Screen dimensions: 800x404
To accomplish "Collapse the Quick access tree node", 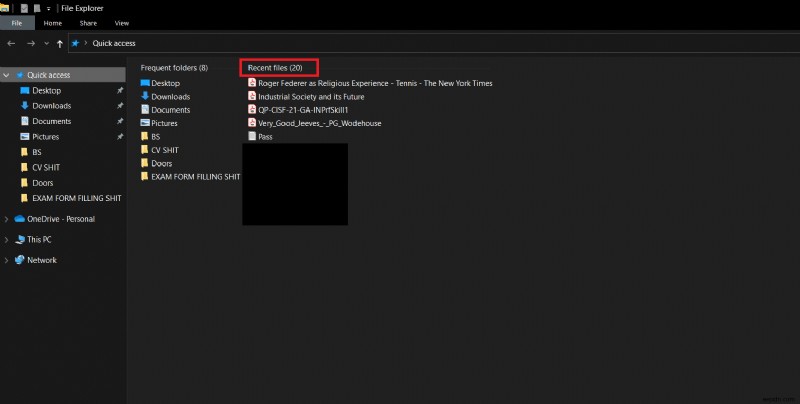I will pos(6,75).
